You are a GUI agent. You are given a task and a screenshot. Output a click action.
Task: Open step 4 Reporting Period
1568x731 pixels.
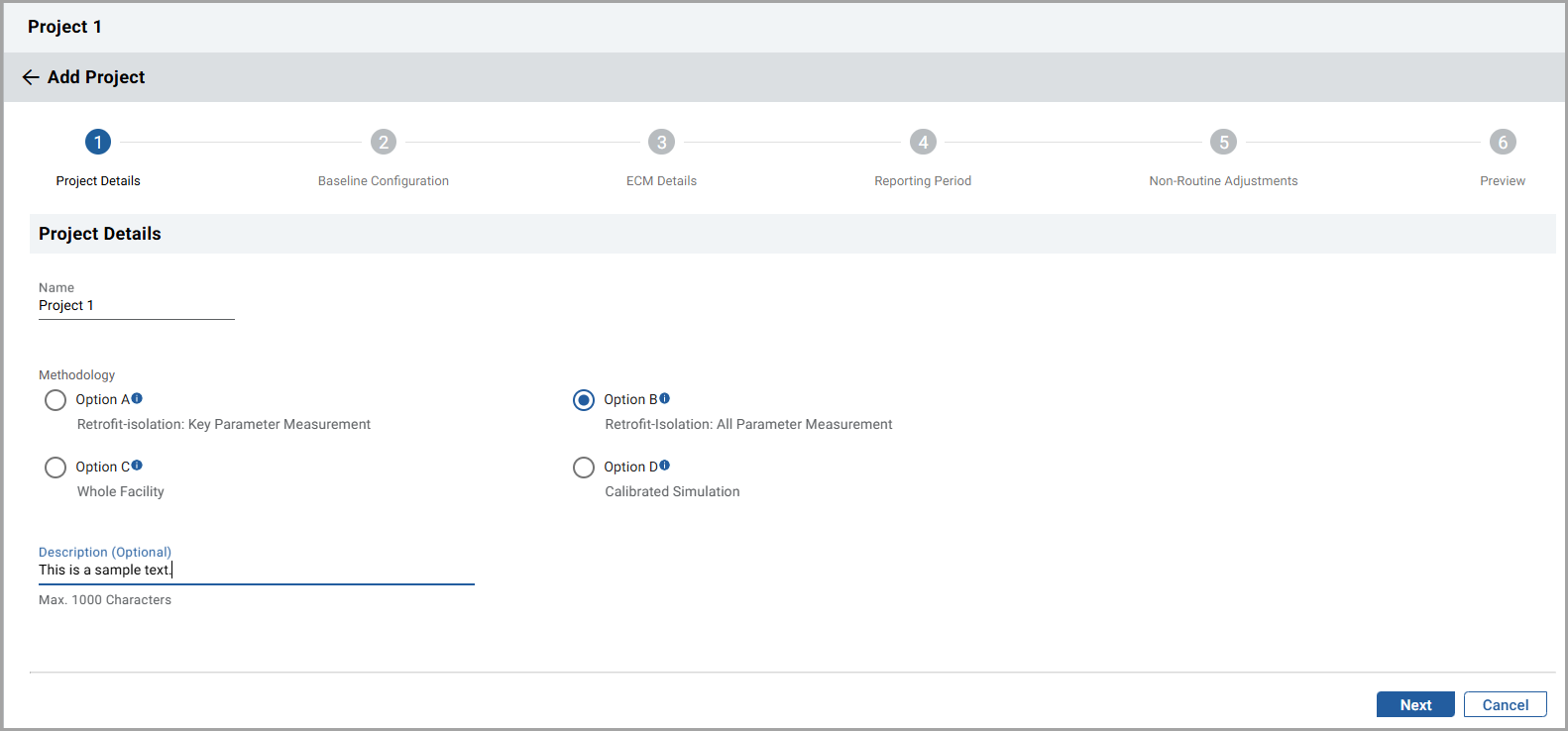923,143
